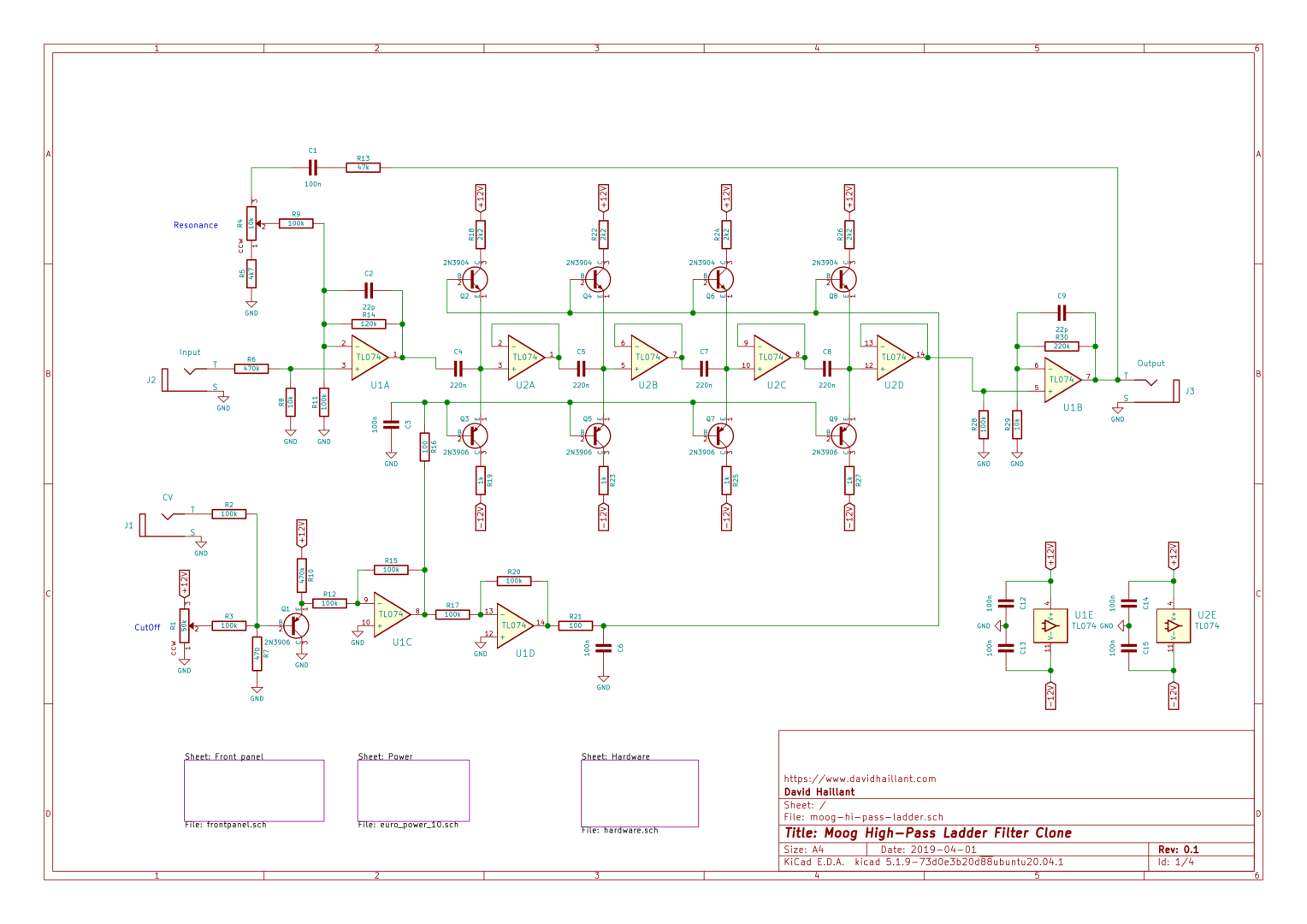This screenshot has height=924, width=1307.
Task: Click the Resonance label
Action: 196,225
